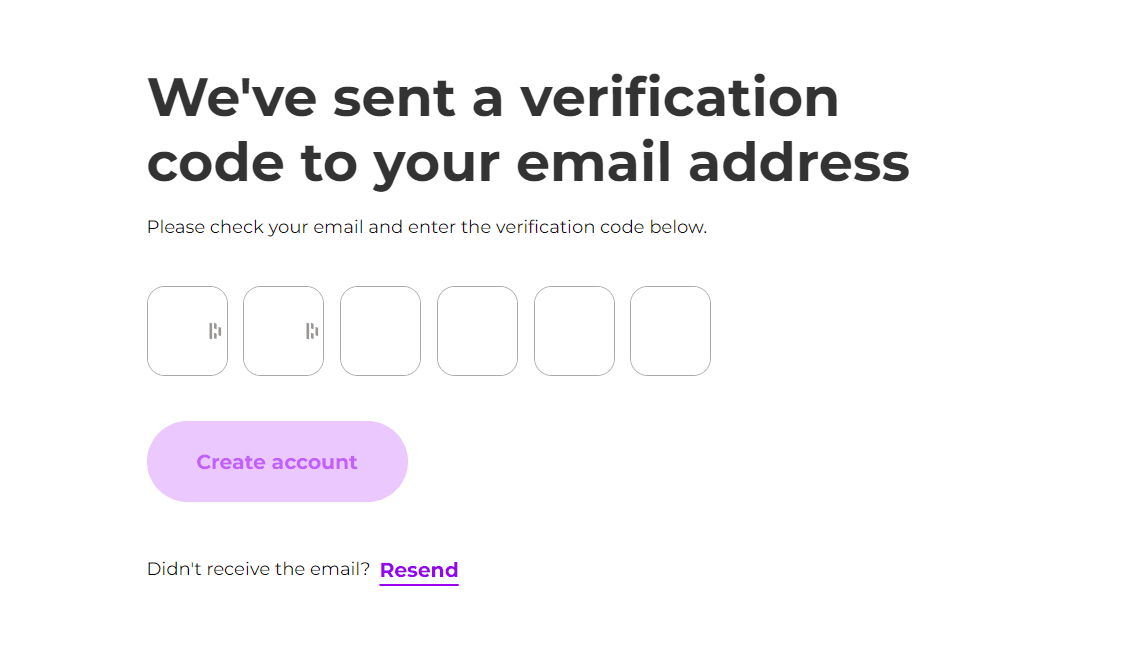Focus the fifth verification code box
1136x660 pixels.
click(574, 330)
